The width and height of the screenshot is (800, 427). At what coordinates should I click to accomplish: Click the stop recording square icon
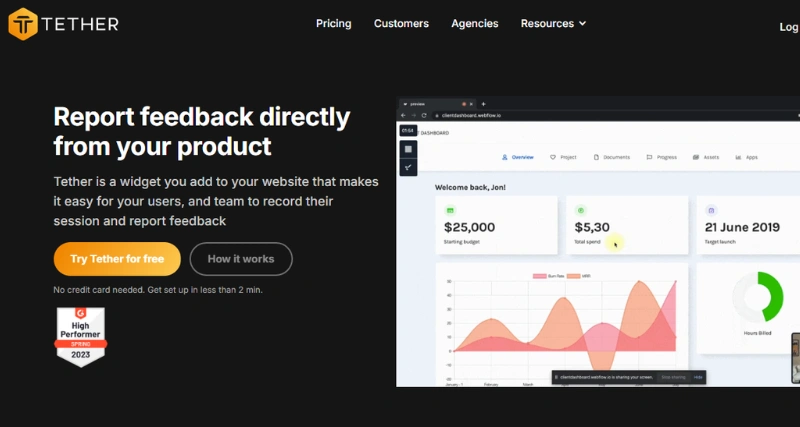click(x=408, y=149)
